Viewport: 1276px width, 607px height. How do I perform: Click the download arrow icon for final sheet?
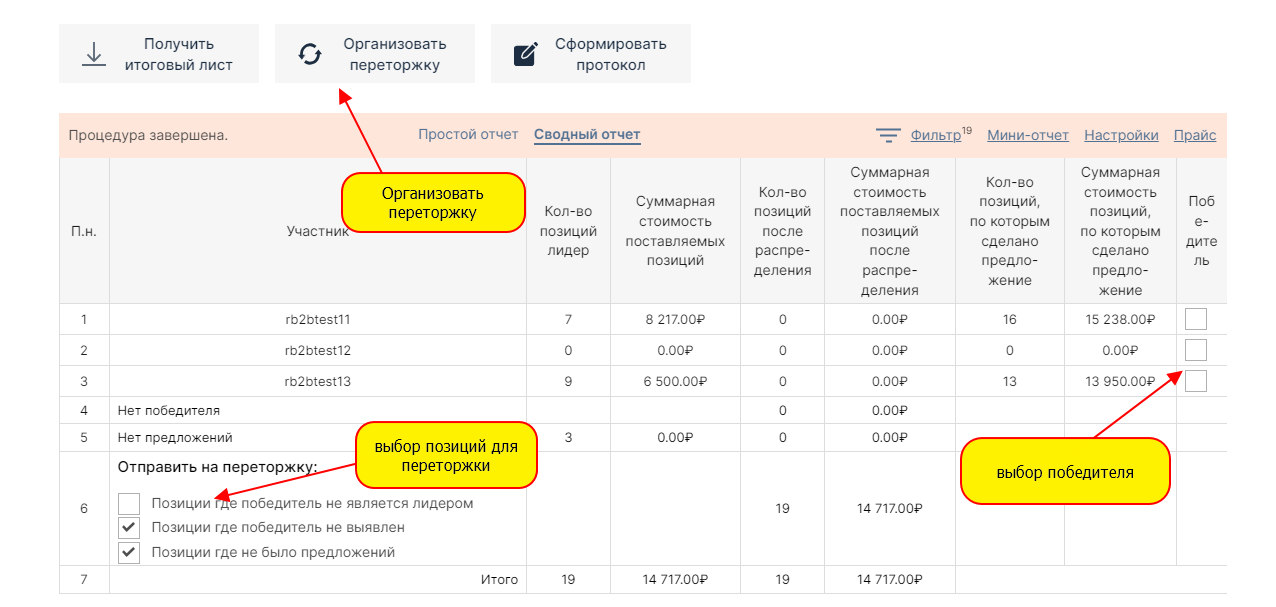pos(94,54)
